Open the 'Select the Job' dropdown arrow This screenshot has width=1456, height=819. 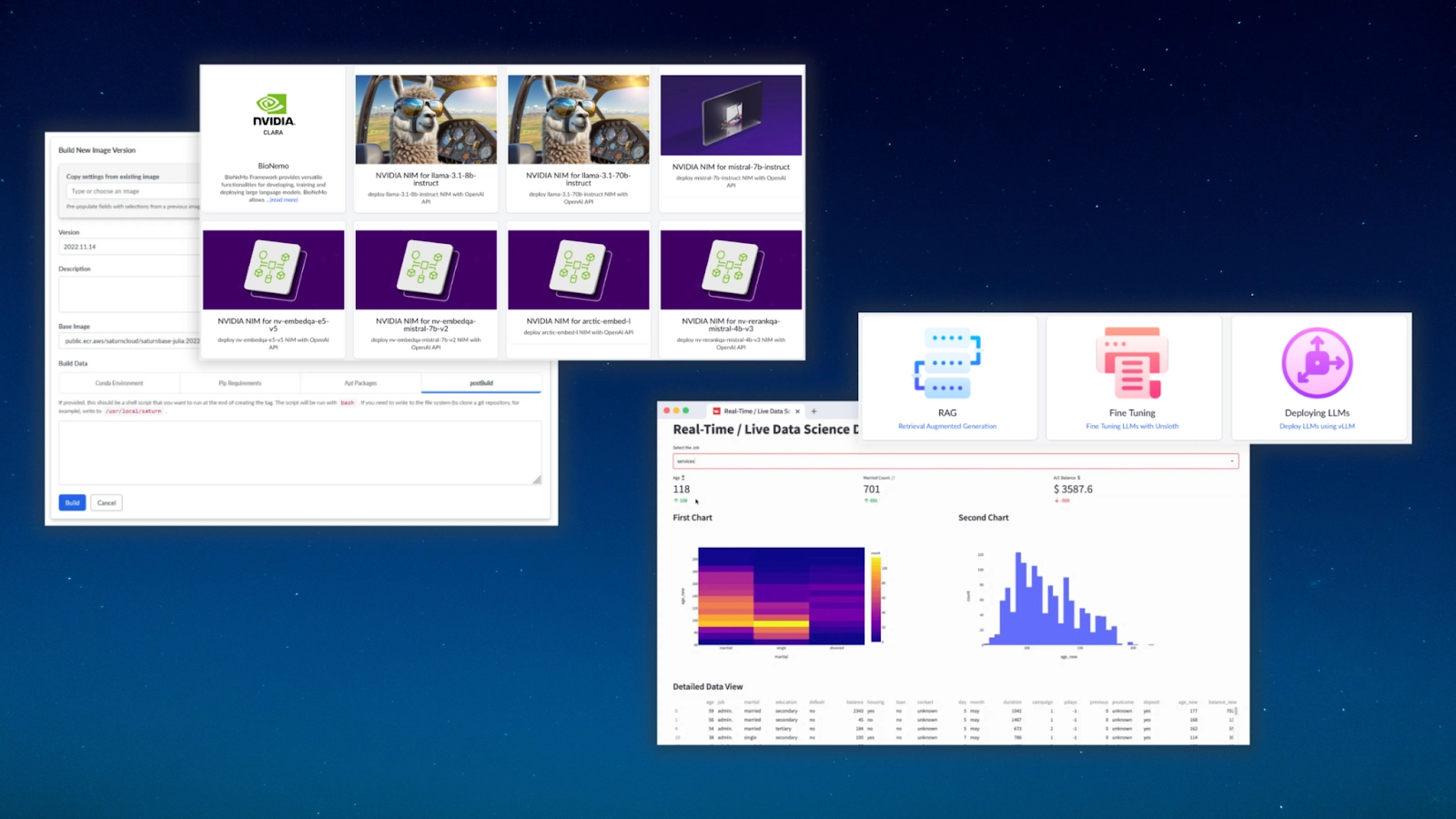pyautogui.click(x=1232, y=461)
